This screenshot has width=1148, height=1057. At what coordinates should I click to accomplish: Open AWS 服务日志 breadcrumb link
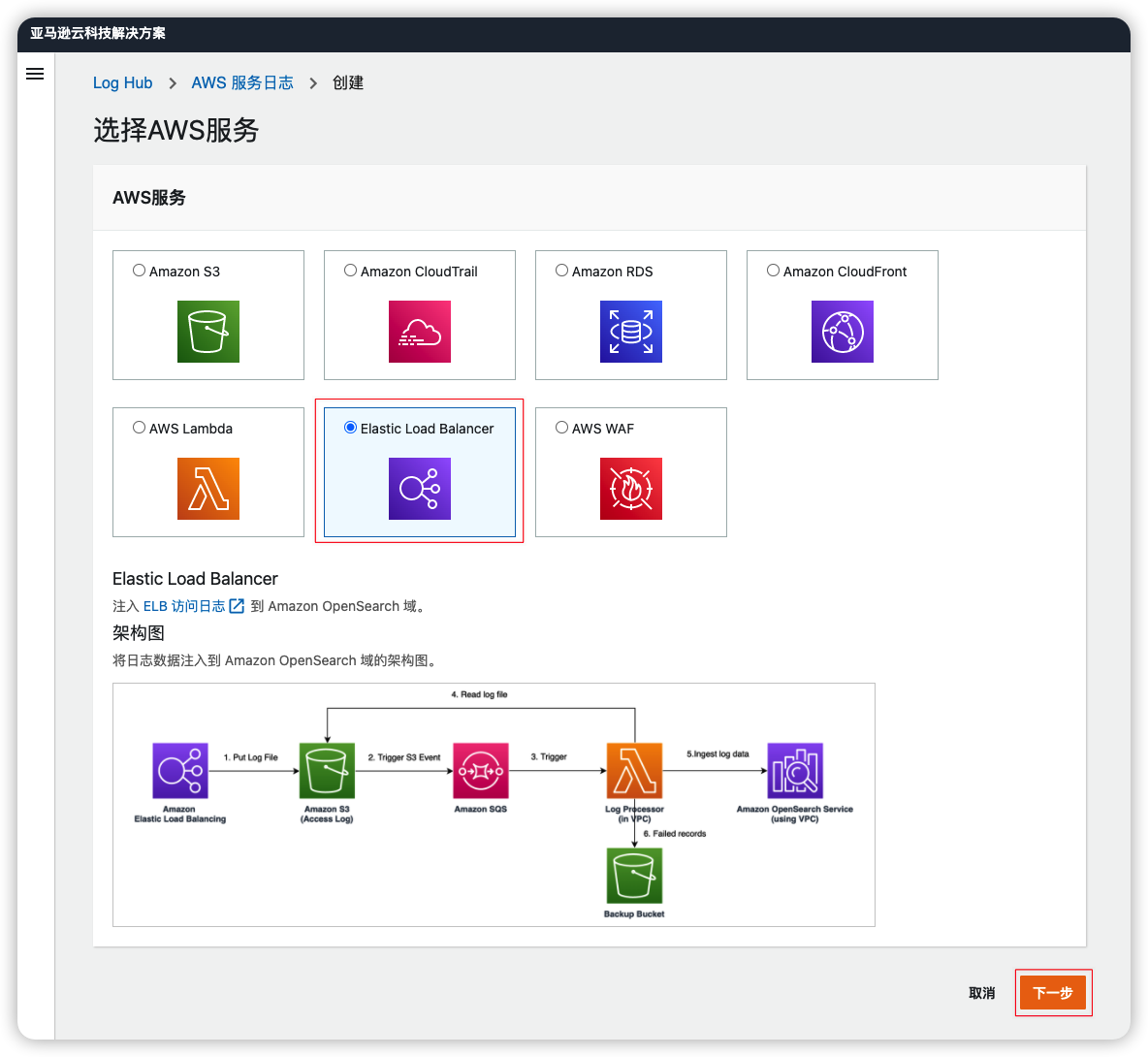242,82
